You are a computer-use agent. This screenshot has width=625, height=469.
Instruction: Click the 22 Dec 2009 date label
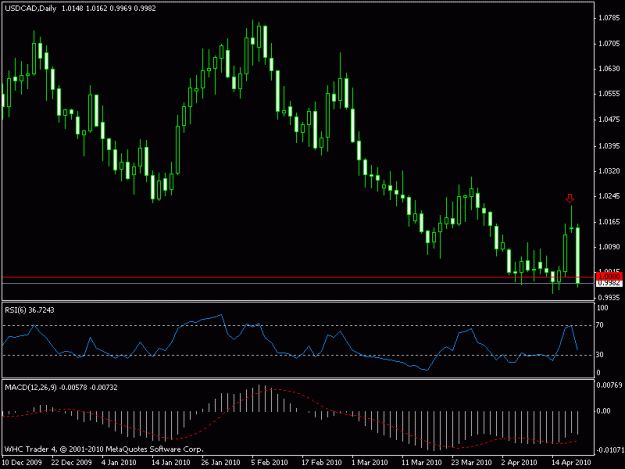point(72,462)
